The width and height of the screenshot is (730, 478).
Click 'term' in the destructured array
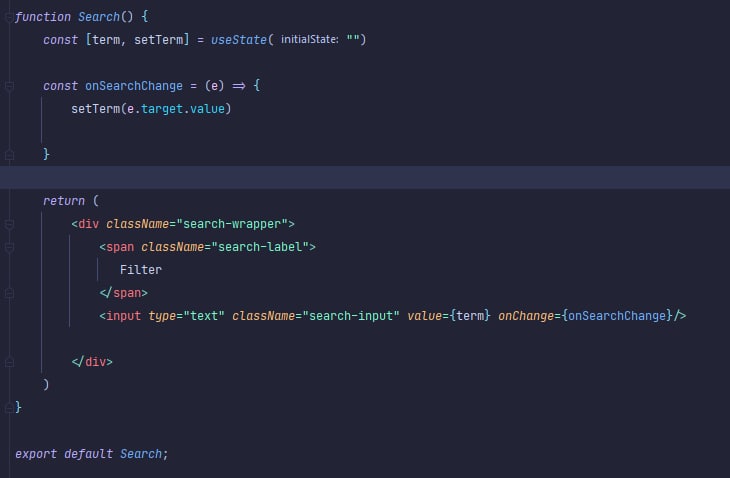tap(106, 40)
